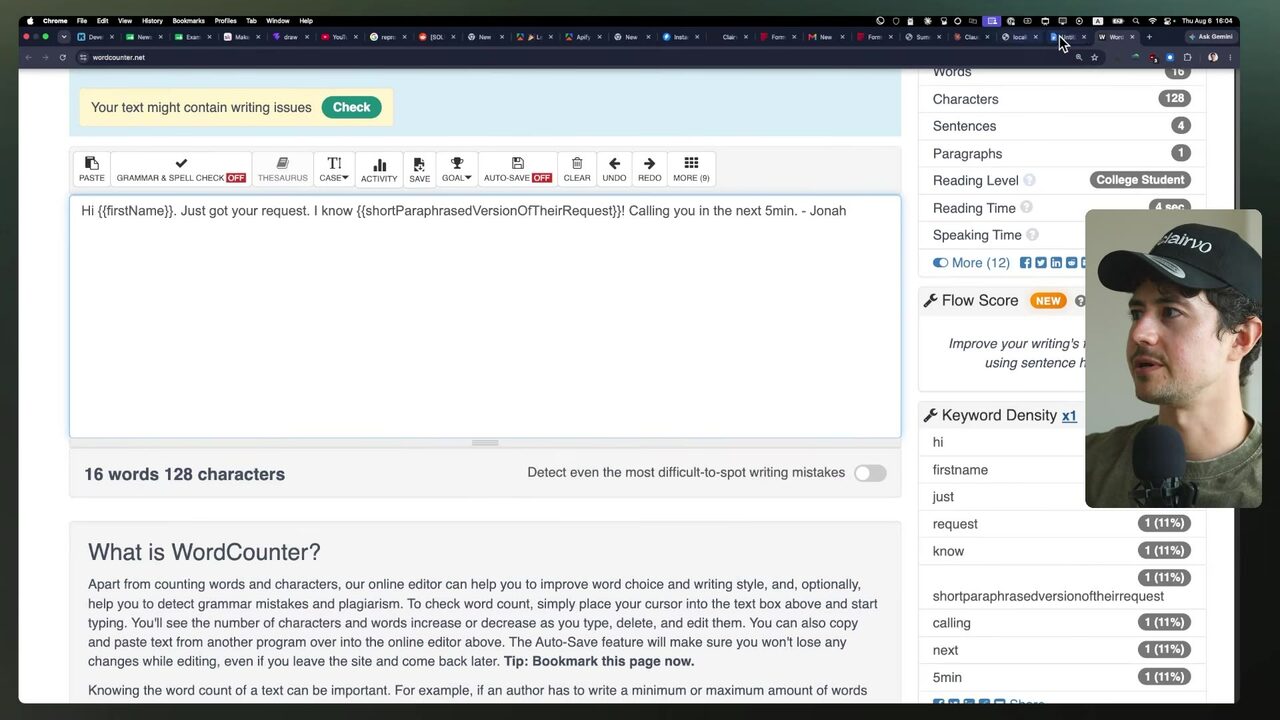This screenshot has height=720, width=1280.
Task: Click the Keyword Density x1 link
Action: [1069, 416]
